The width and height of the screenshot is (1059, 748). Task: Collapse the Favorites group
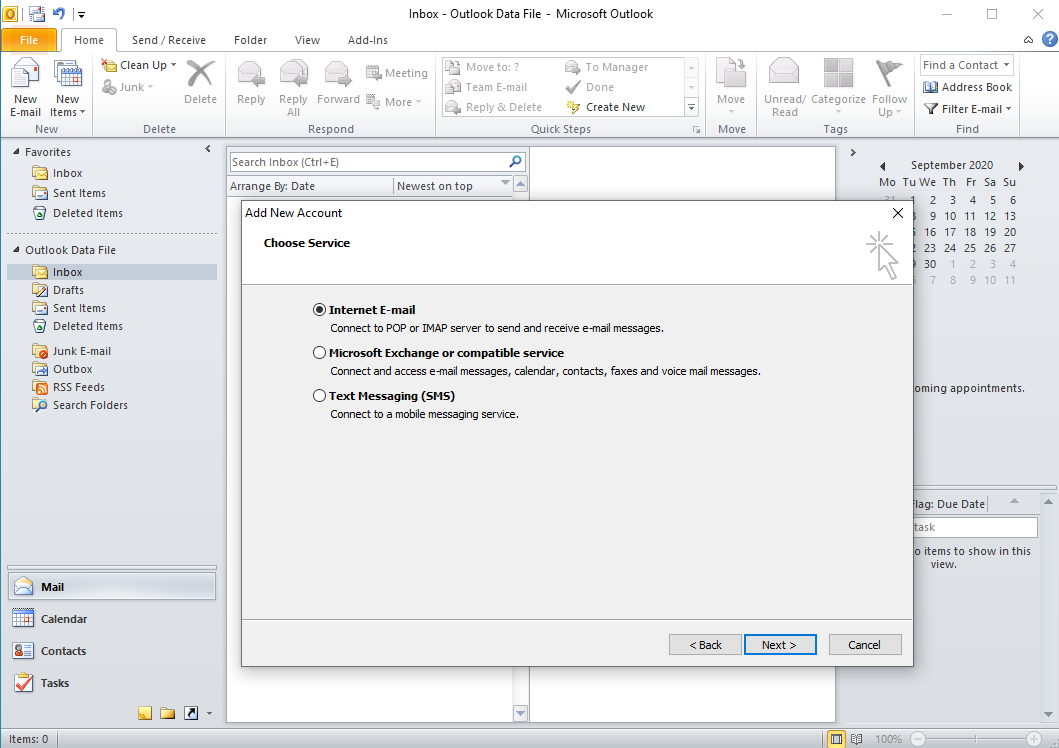click(x=16, y=152)
